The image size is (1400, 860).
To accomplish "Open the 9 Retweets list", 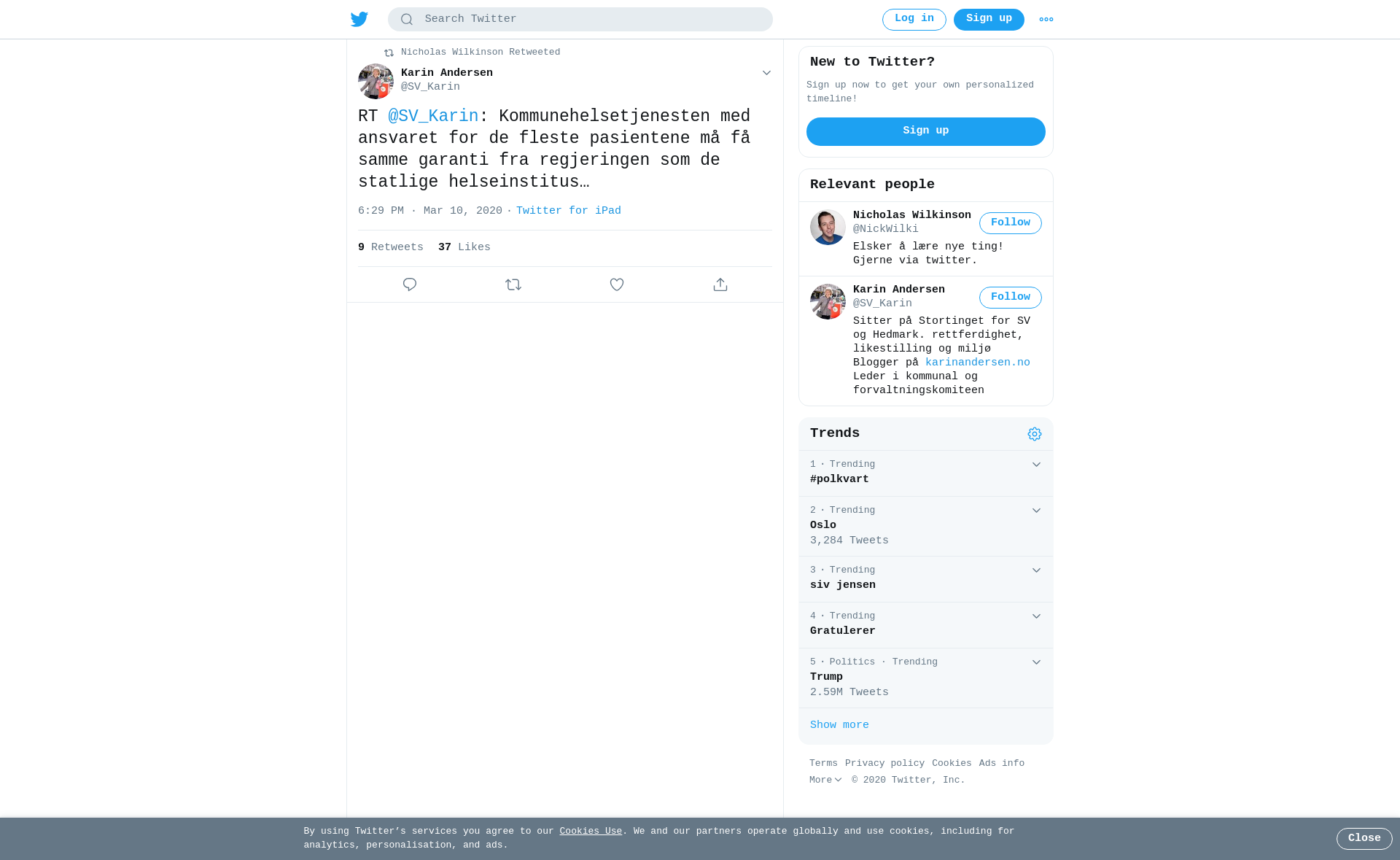I will tap(391, 247).
